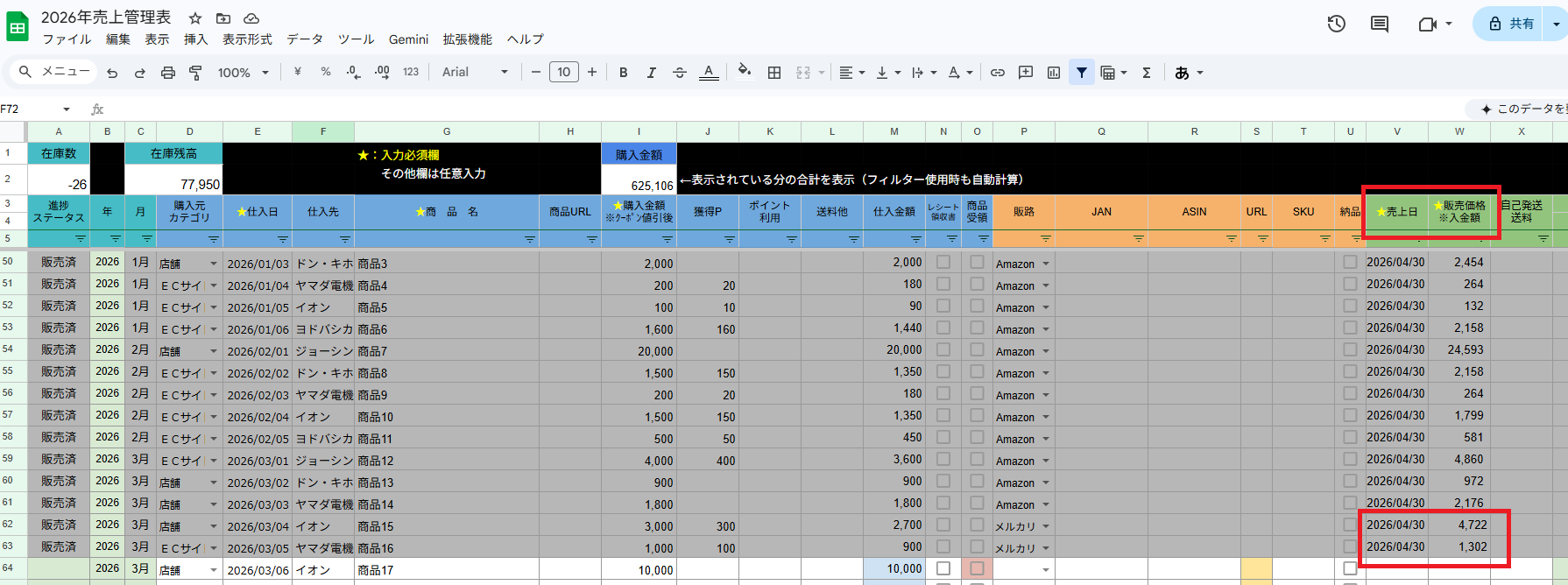The width and height of the screenshot is (1568, 585).
Task: Click the fill color paint bucket
Action: [x=744, y=72]
